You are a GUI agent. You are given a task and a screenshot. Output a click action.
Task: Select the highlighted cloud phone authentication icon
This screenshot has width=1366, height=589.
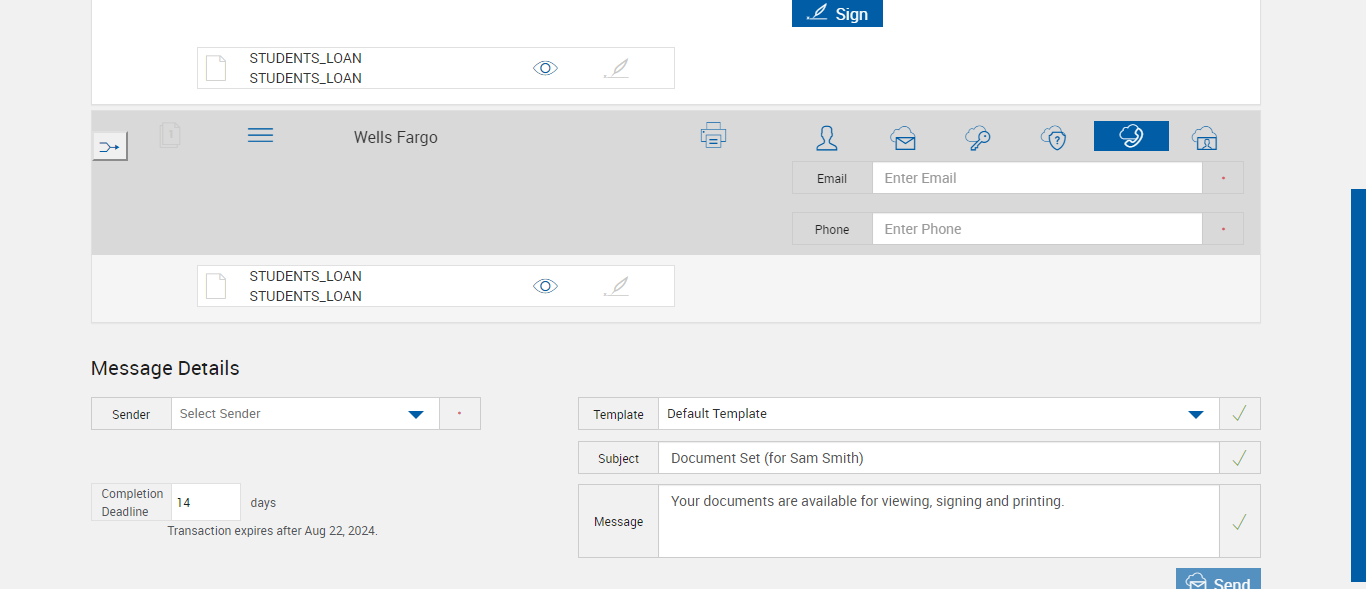1131,136
